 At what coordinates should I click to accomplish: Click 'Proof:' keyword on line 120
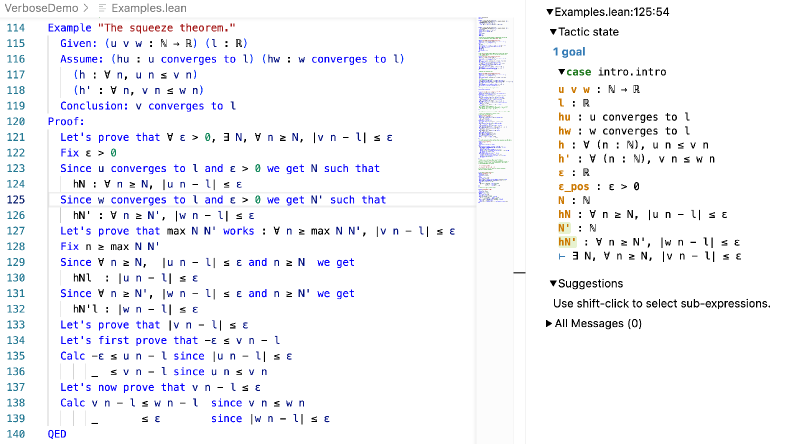pos(66,121)
